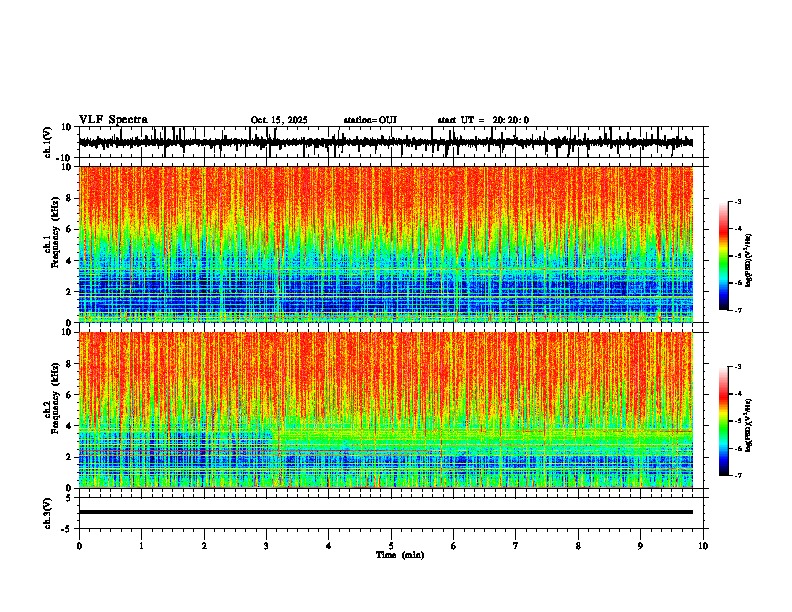Click the ch.2 spectrogram panel
The width and height of the screenshot is (792, 612).
coord(386,410)
